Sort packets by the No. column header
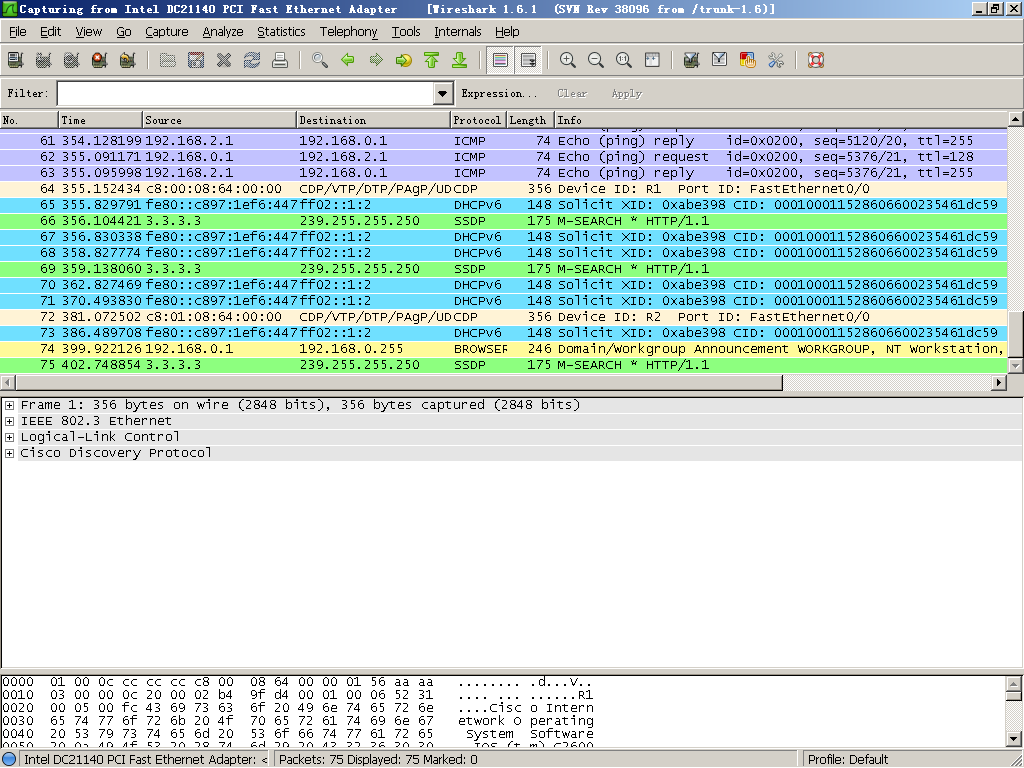Viewport: 1024px width, 768px height. click(29, 120)
